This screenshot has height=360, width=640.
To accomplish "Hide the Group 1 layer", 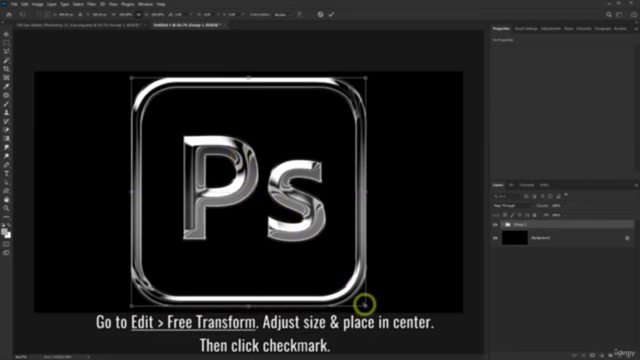I will click(495, 224).
